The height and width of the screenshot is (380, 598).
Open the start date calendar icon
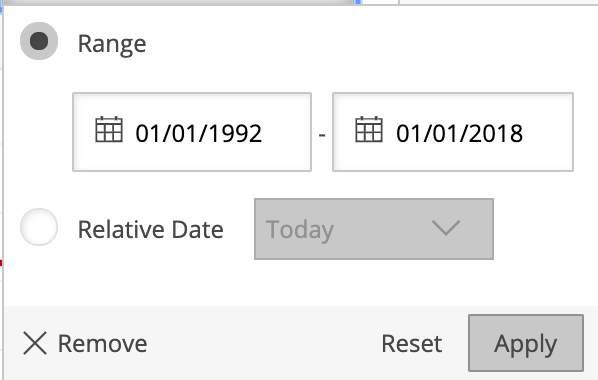(x=109, y=130)
